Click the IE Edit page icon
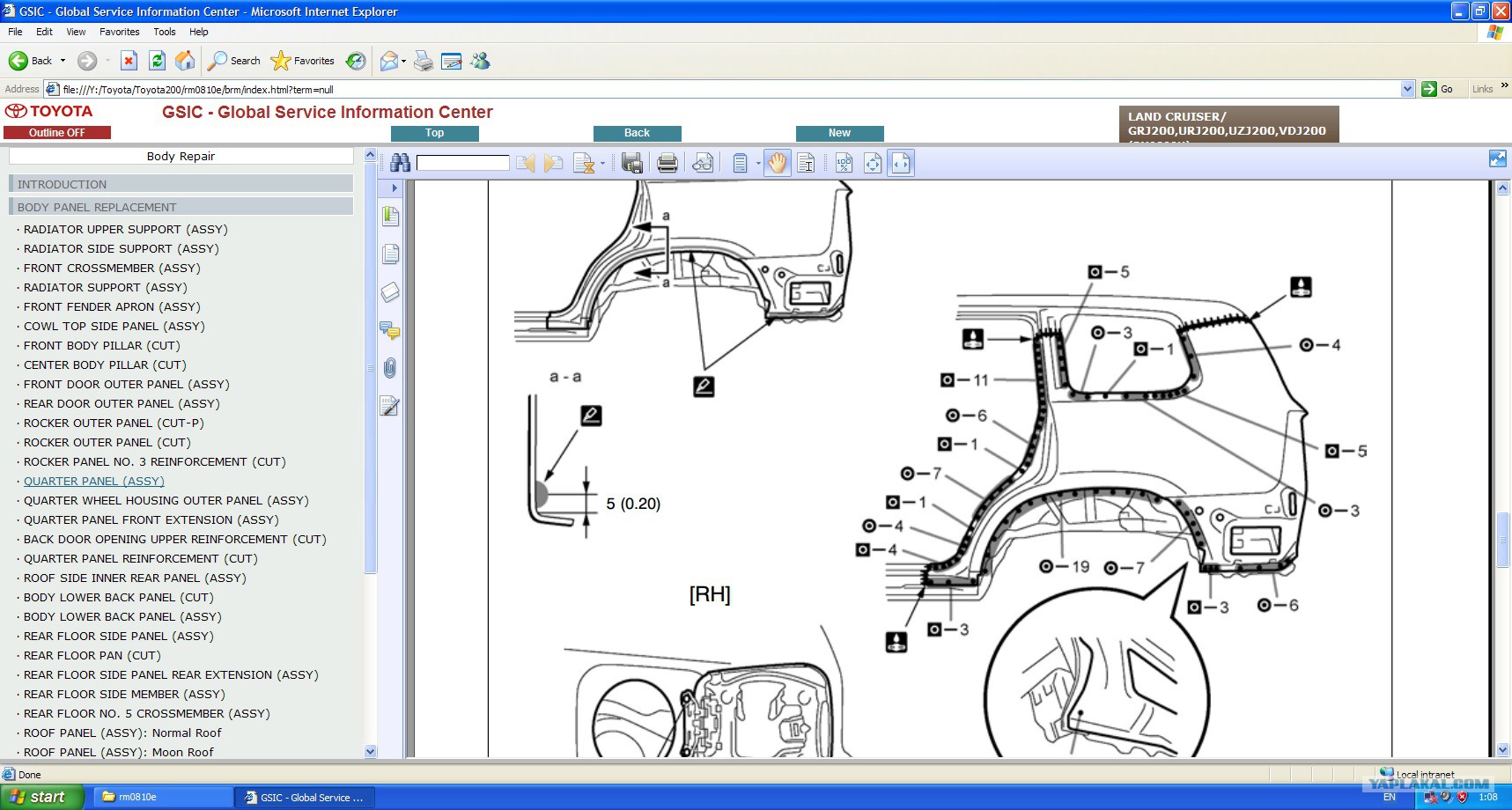 pos(452,61)
